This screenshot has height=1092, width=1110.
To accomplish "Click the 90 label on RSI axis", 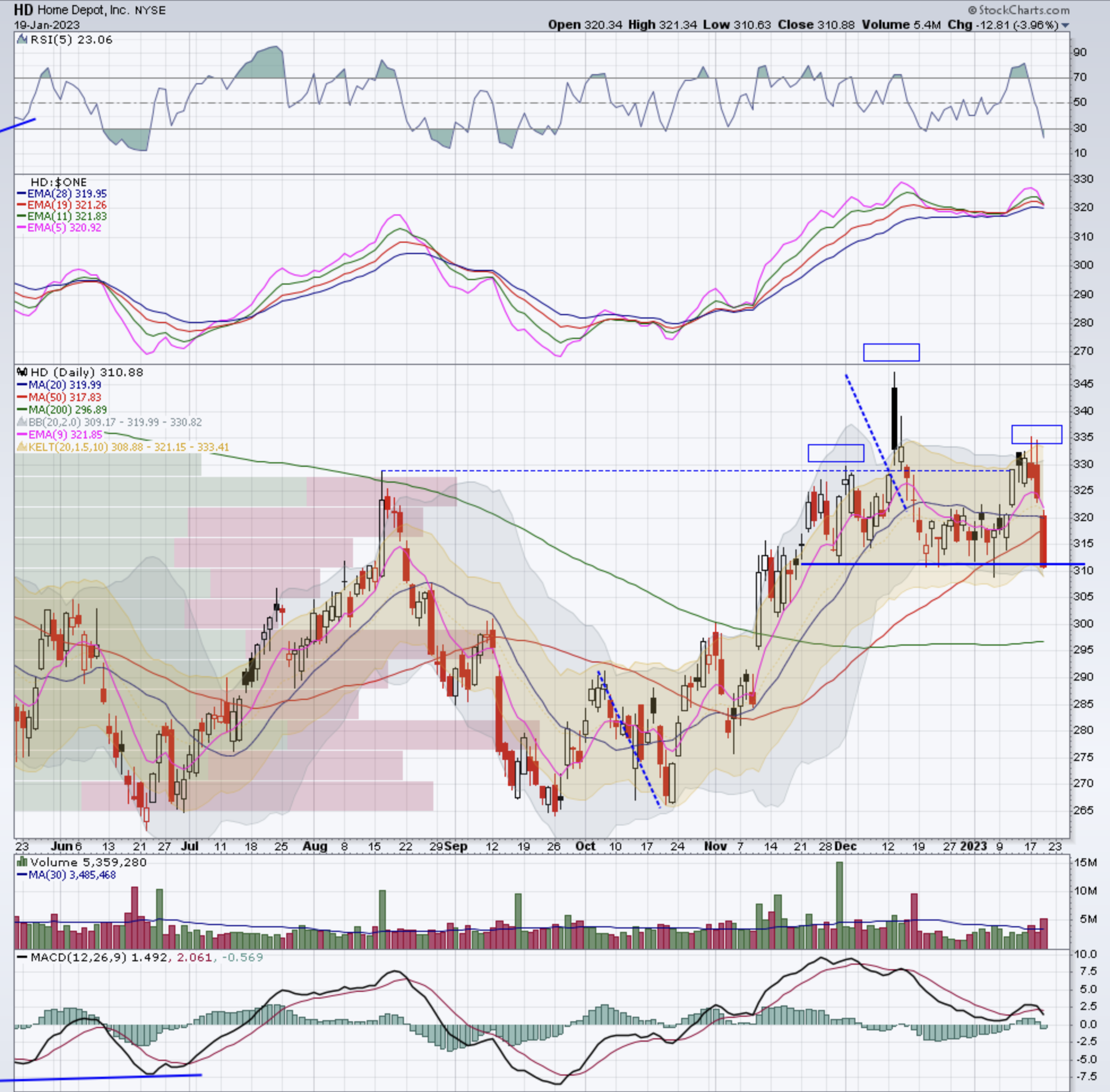I will [1080, 52].
